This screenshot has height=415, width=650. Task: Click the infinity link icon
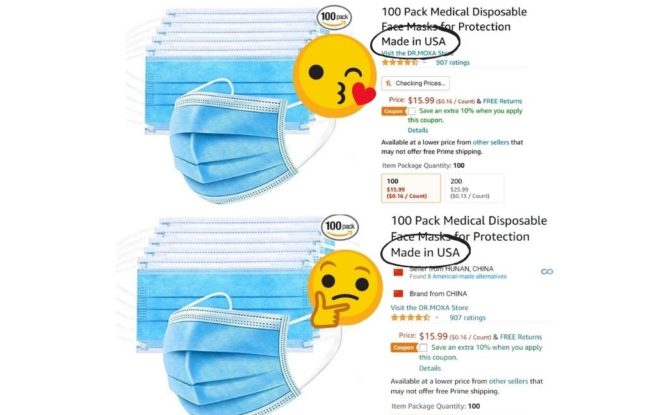[547, 272]
